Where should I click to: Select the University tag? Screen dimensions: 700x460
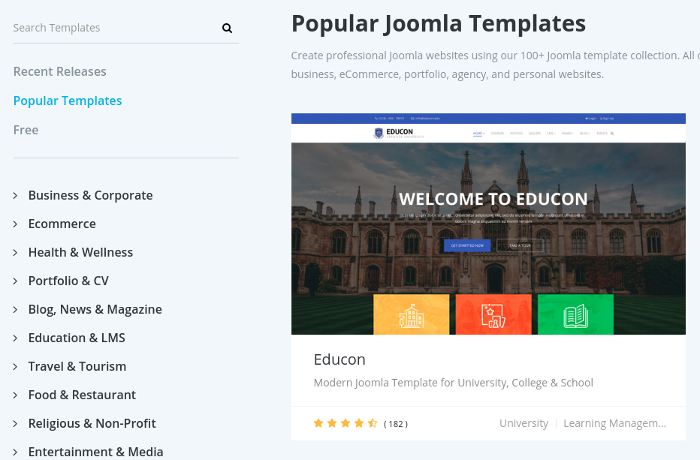(524, 423)
